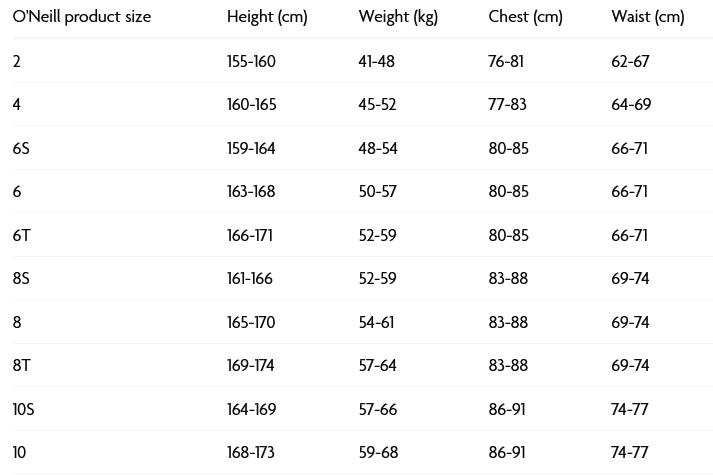Image resolution: width=713 pixels, height=475 pixels.
Task: Click the waist cell reading 64-69
Action: coord(631,104)
